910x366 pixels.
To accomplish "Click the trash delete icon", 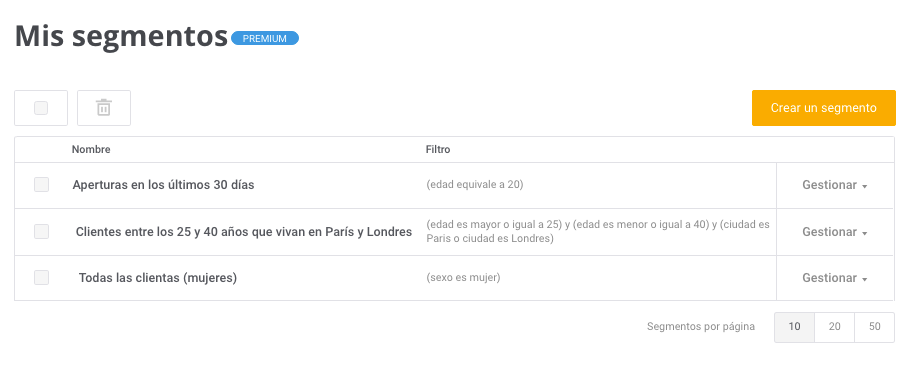I will tap(104, 108).
